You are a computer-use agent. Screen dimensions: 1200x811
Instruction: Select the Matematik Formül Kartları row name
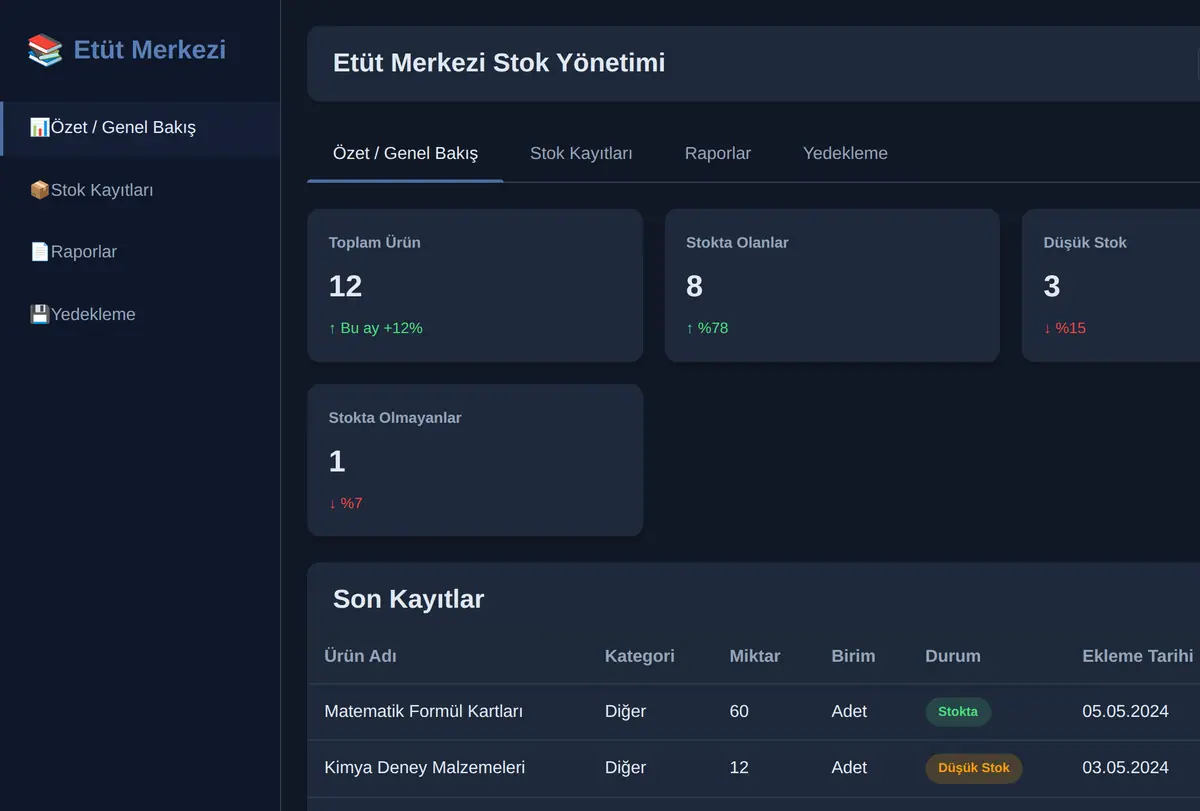click(x=424, y=712)
